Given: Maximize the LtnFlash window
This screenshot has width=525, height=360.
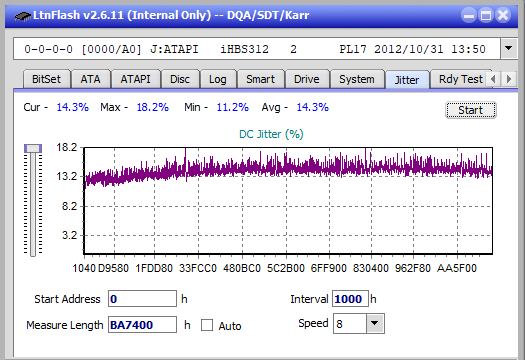Looking at the screenshot, I should click(486, 15).
